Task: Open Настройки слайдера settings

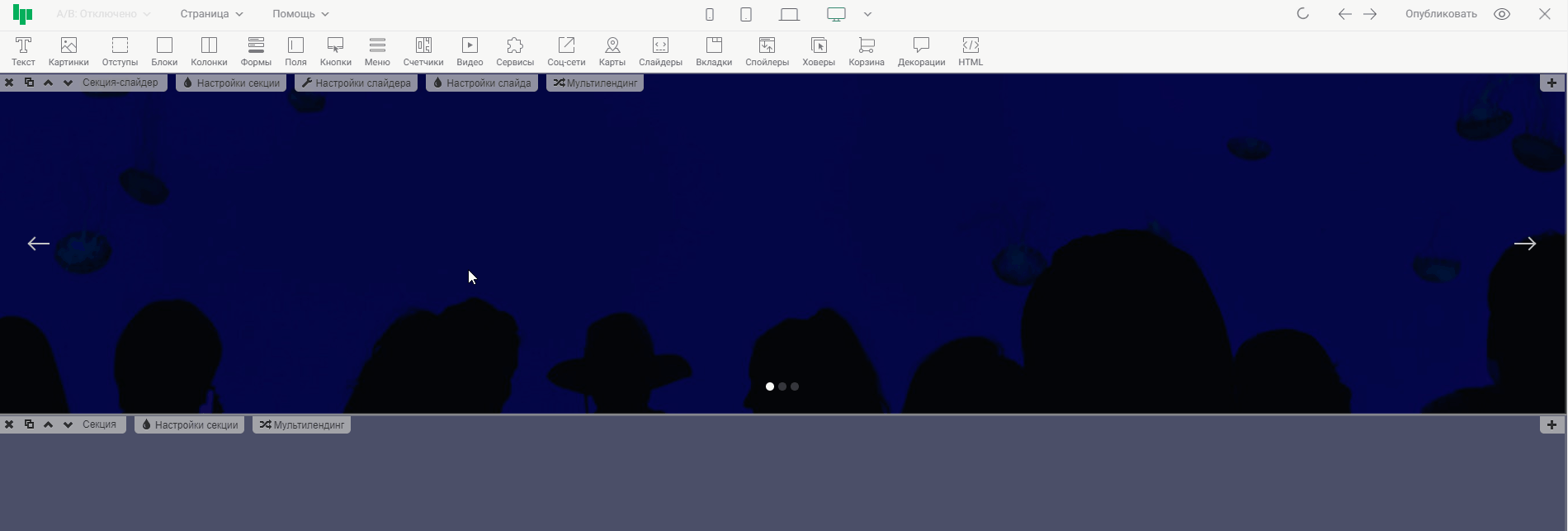Action: [x=357, y=83]
